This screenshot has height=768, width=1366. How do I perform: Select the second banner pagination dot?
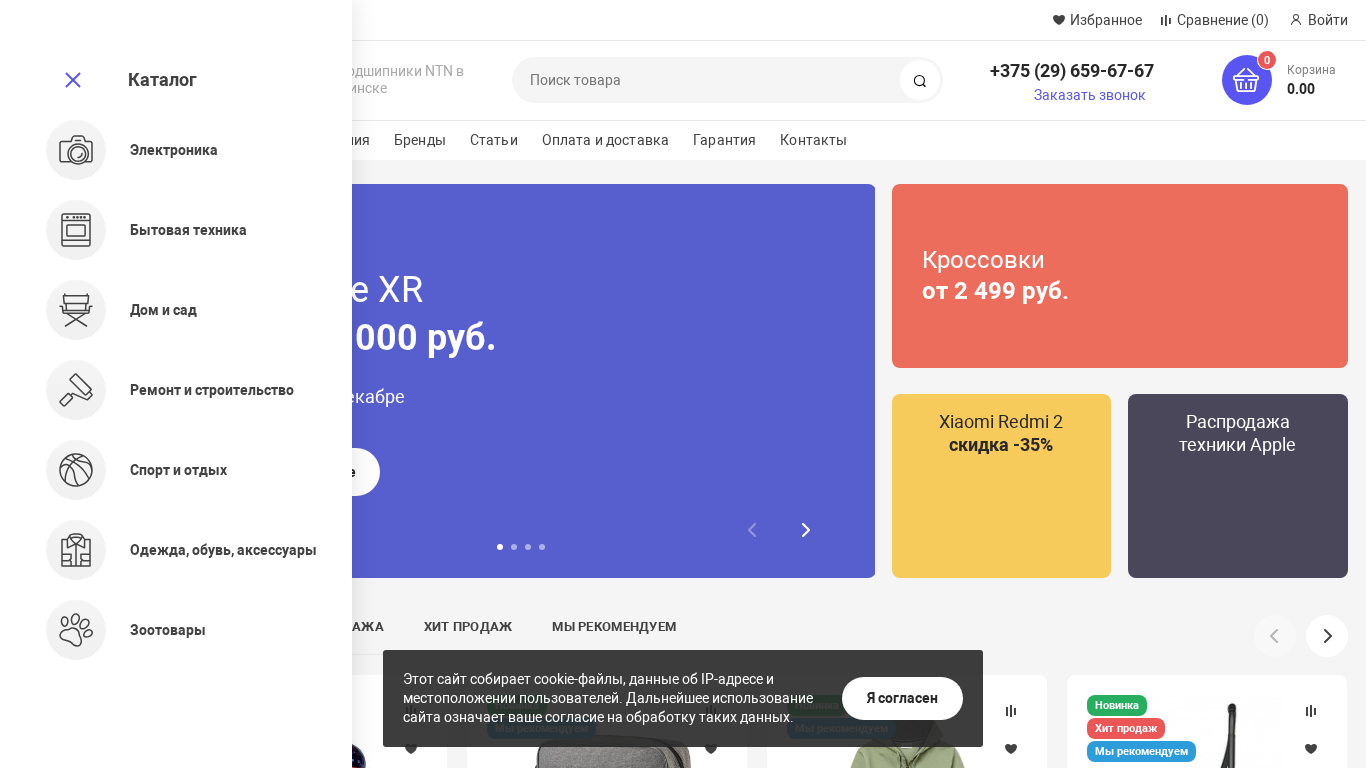(514, 547)
